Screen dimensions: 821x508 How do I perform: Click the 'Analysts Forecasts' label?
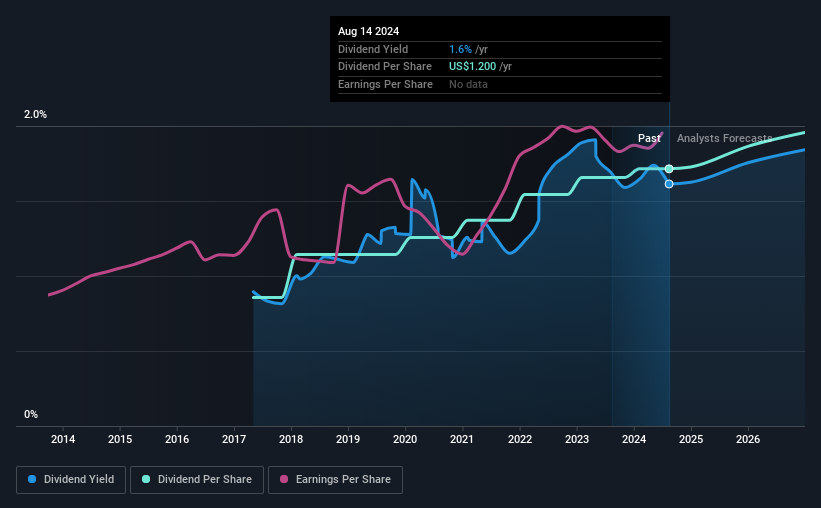[x=724, y=138]
